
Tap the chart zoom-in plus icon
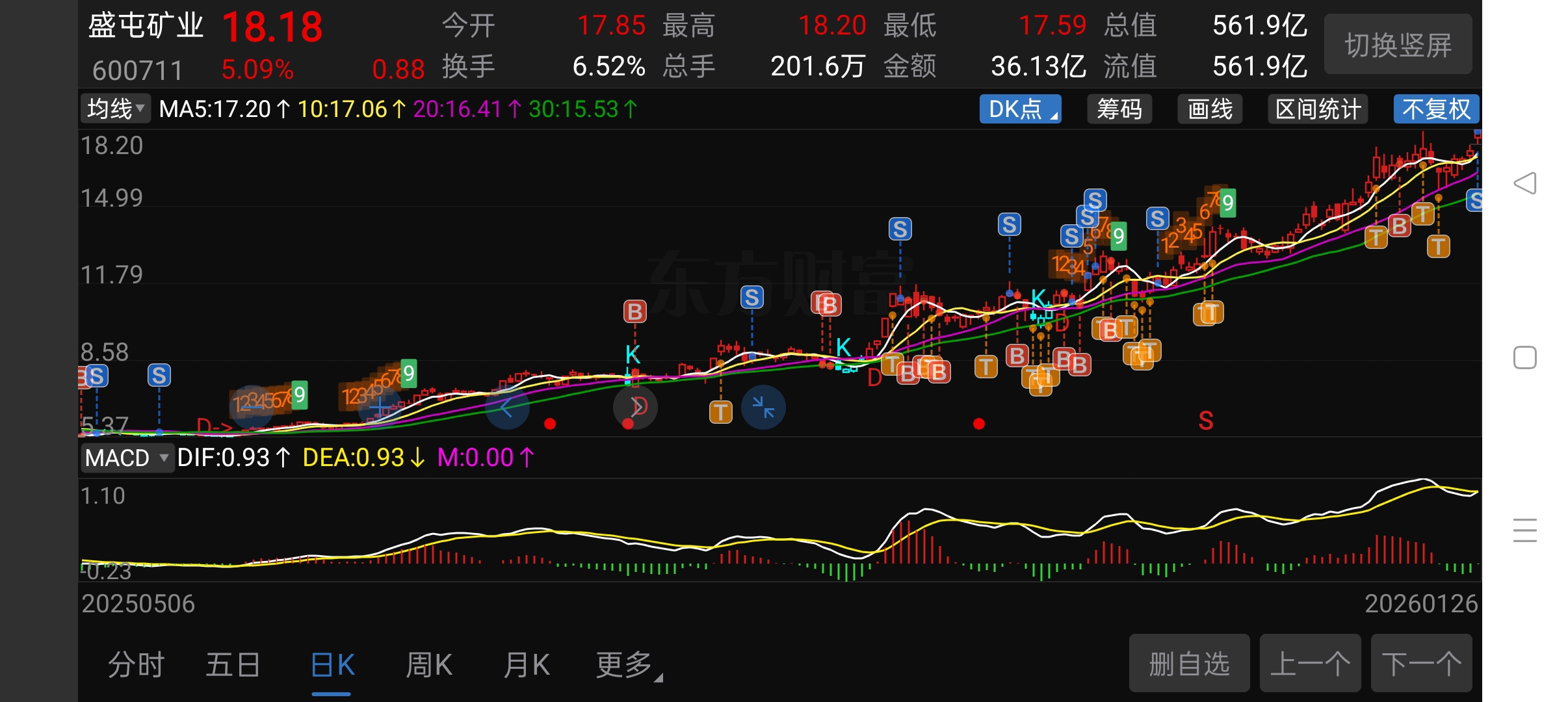point(380,408)
